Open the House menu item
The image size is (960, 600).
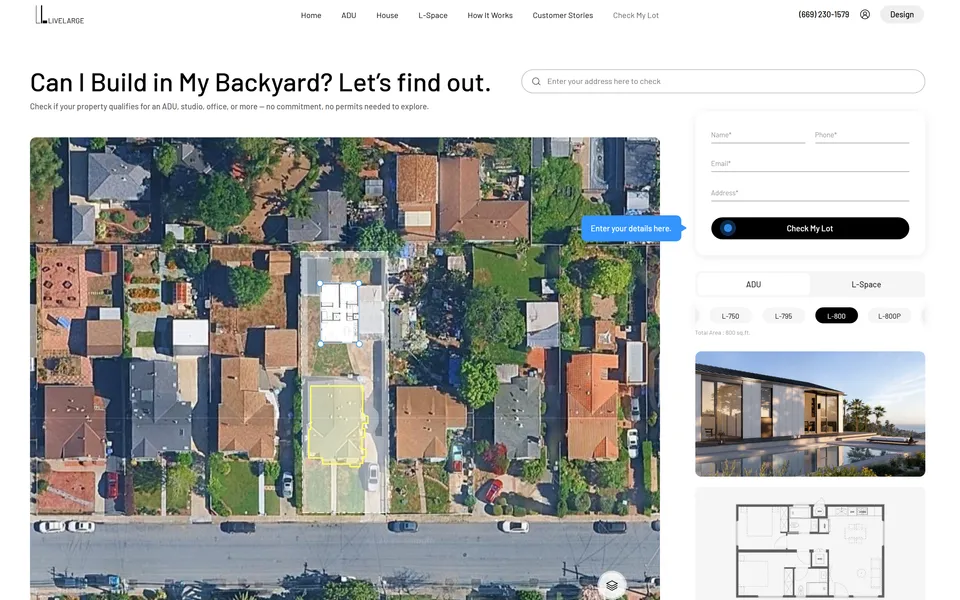(x=387, y=15)
